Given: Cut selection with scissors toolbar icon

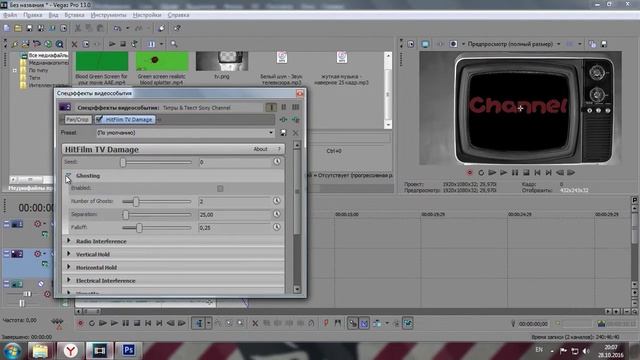Looking at the screenshot, I should pyautogui.click(x=78, y=28).
